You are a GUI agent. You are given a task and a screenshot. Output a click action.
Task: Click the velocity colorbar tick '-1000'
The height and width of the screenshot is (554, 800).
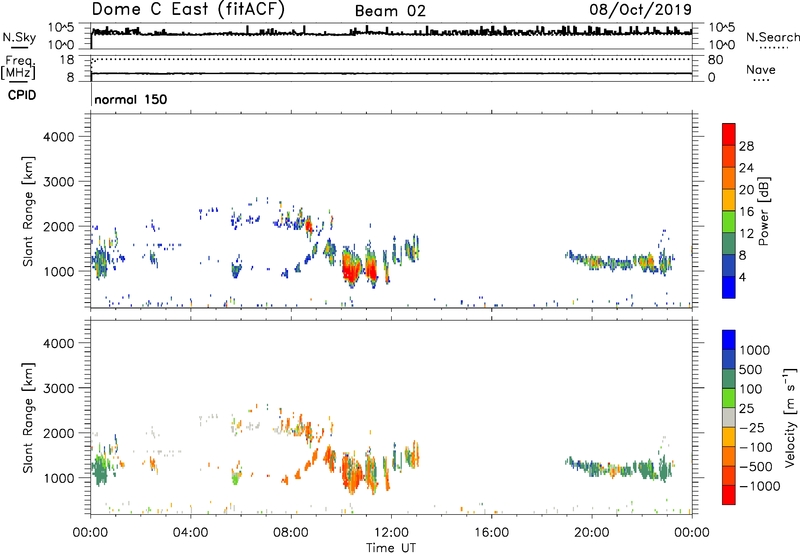click(759, 486)
